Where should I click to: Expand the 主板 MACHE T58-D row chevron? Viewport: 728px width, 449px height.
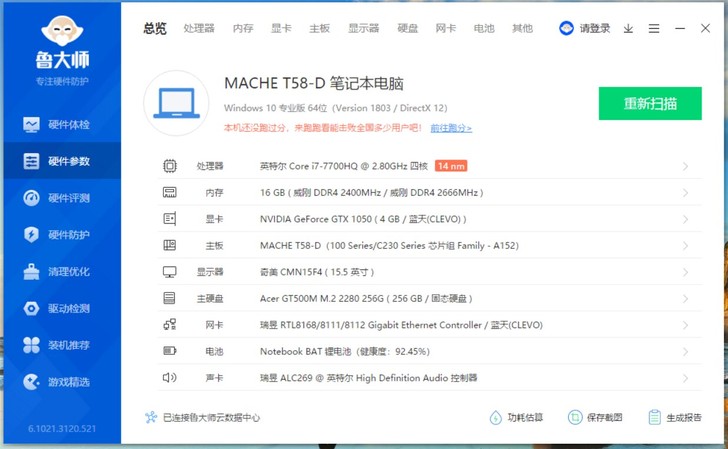click(685, 246)
